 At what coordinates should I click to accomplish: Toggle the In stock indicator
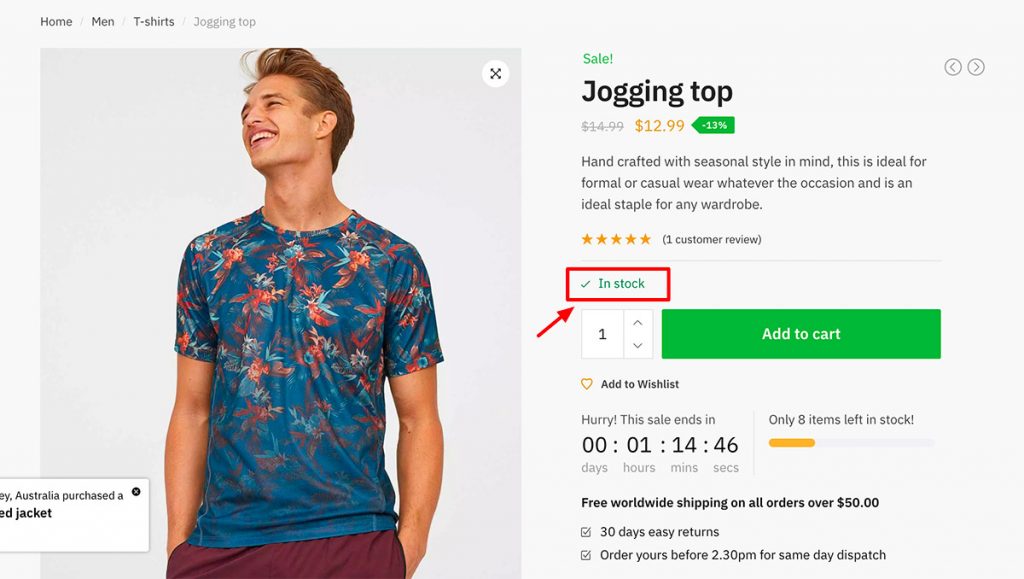618,284
